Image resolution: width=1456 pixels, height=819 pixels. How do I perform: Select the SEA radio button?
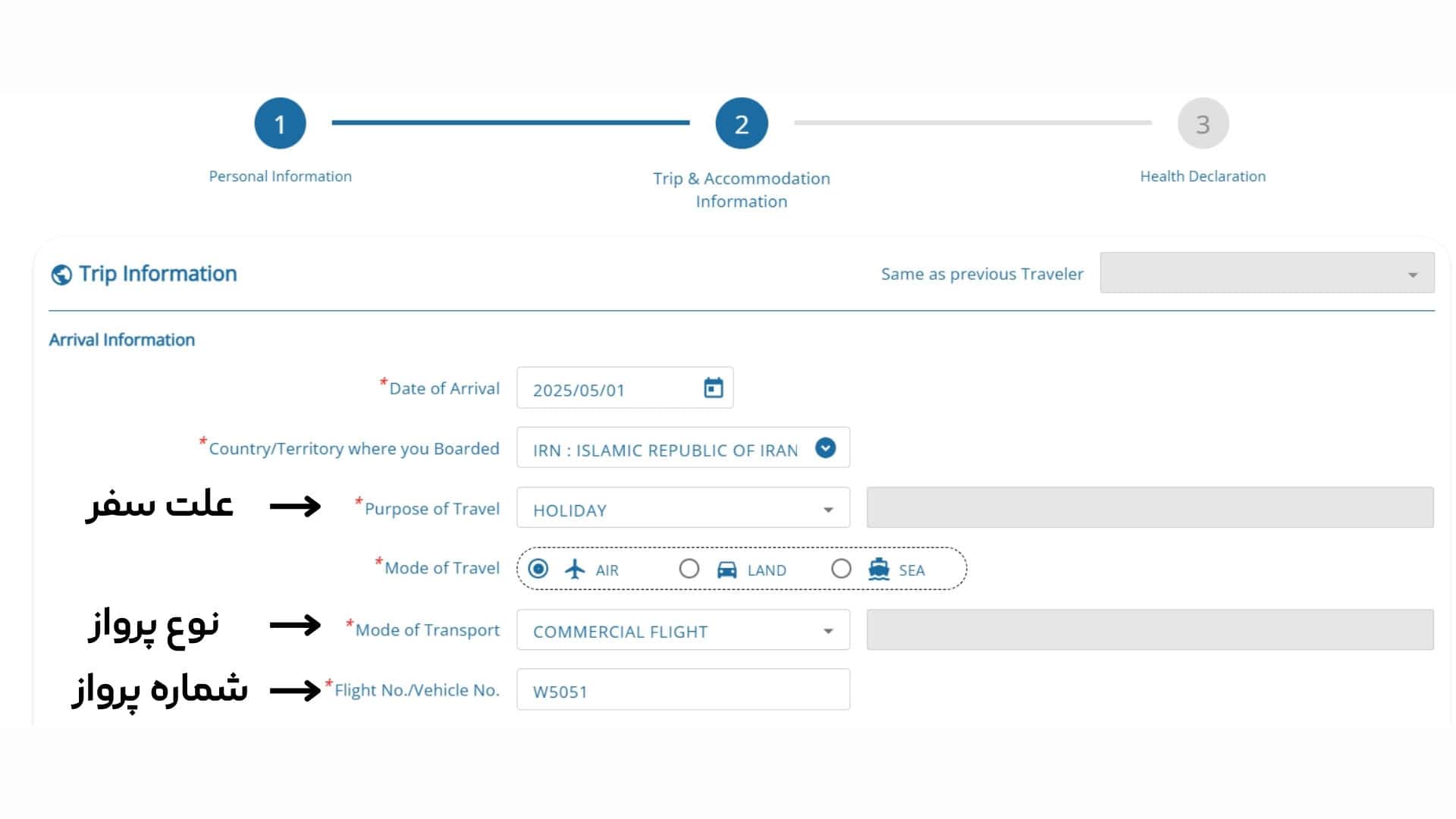pyautogui.click(x=841, y=569)
